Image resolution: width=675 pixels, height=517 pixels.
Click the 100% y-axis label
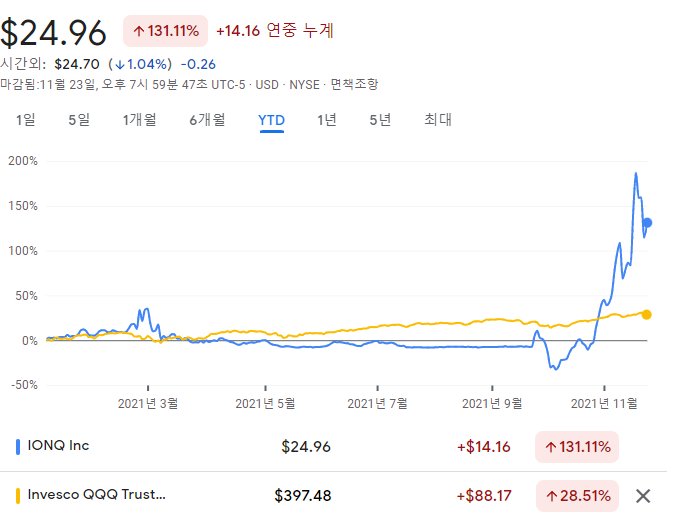[x=23, y=251]
